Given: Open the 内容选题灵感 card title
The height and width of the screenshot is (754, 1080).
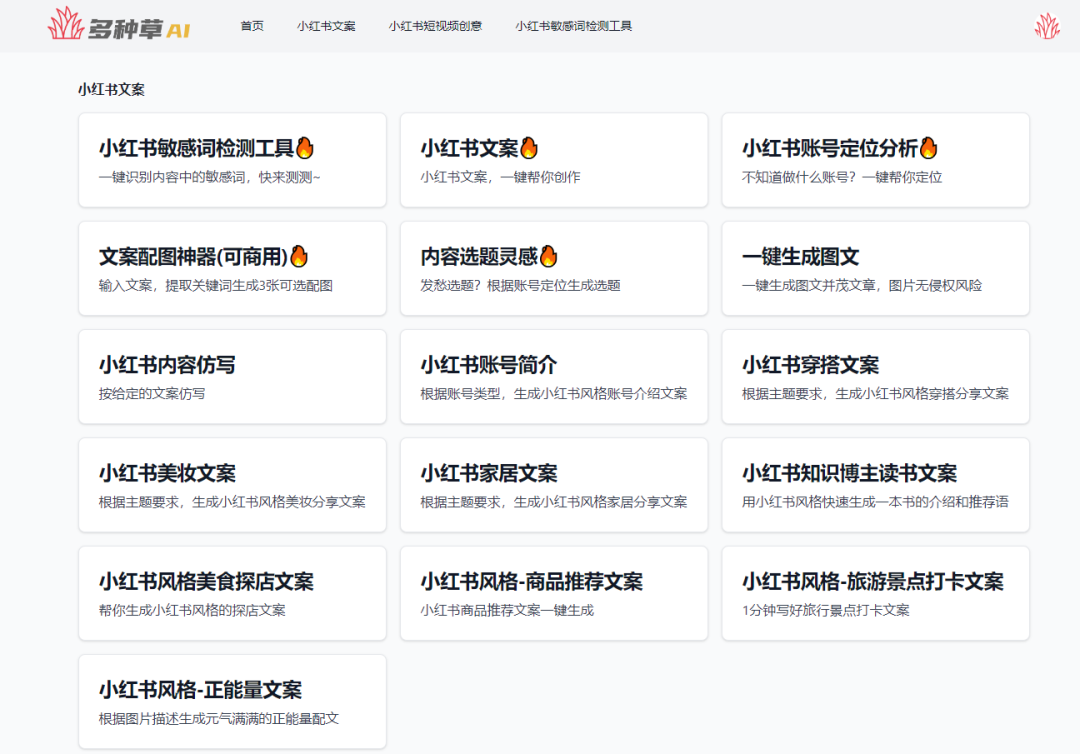Looking at the screenshot, I should click(x=479, y=257).
